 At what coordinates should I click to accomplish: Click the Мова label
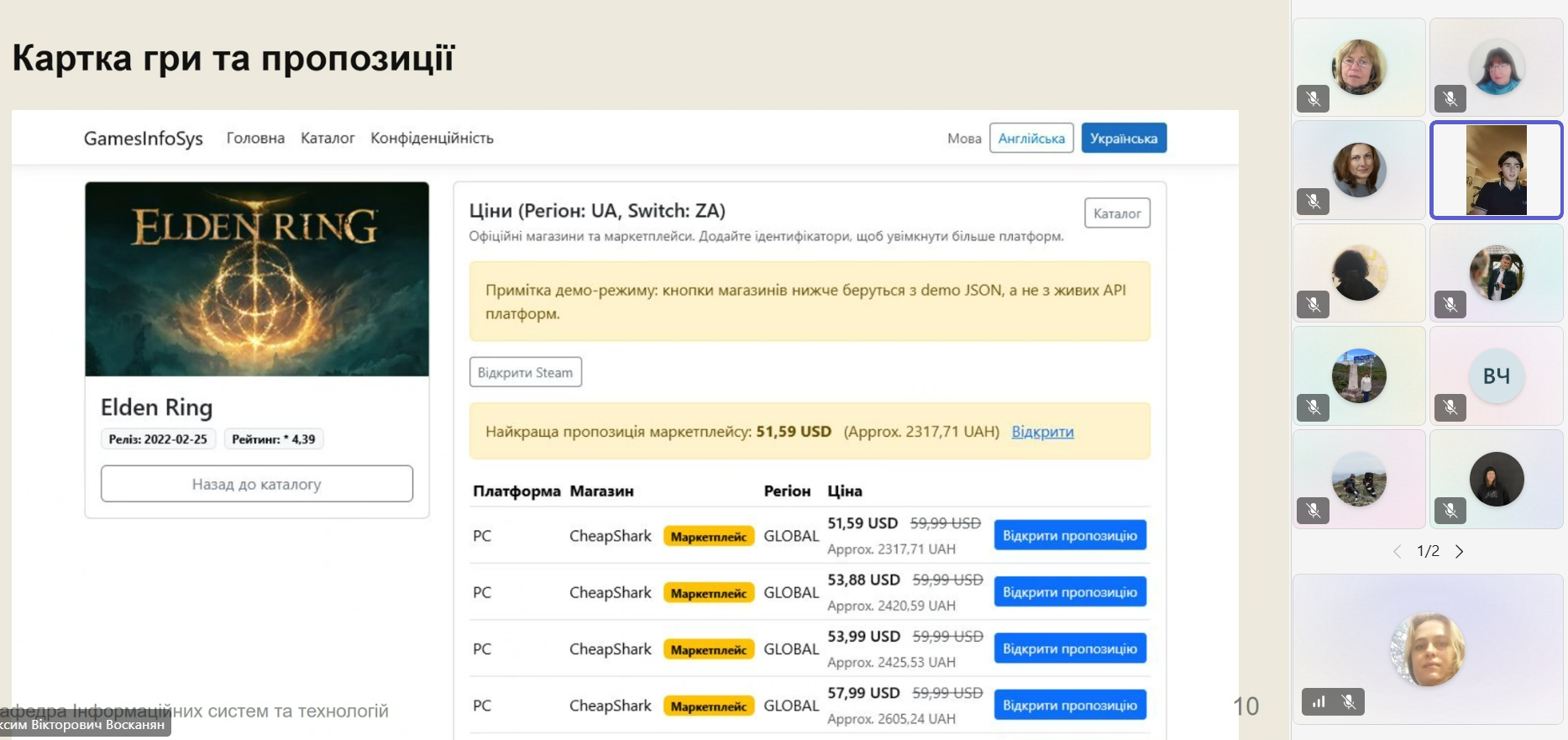point(964,139)
